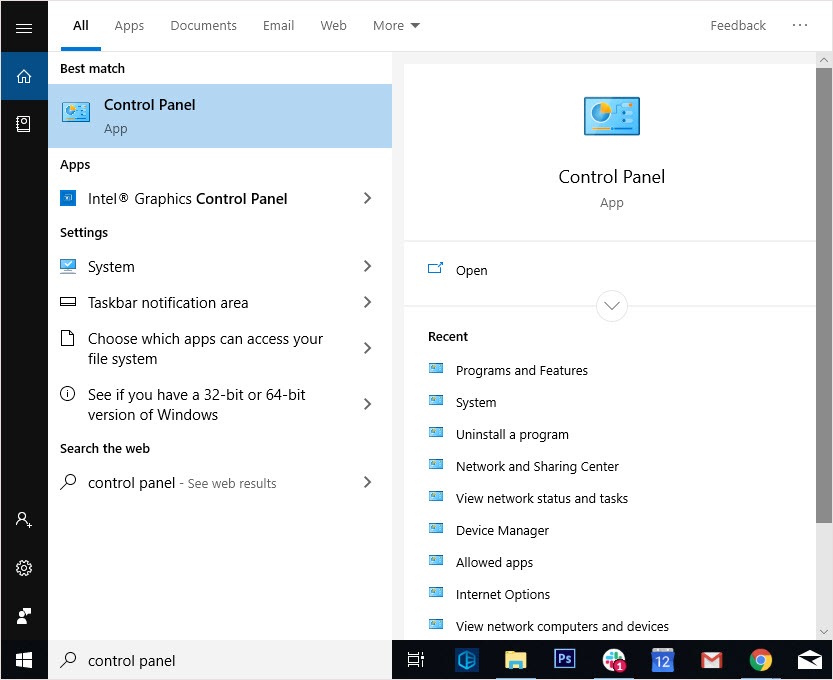Click the icon beside Device Manager

436,528
